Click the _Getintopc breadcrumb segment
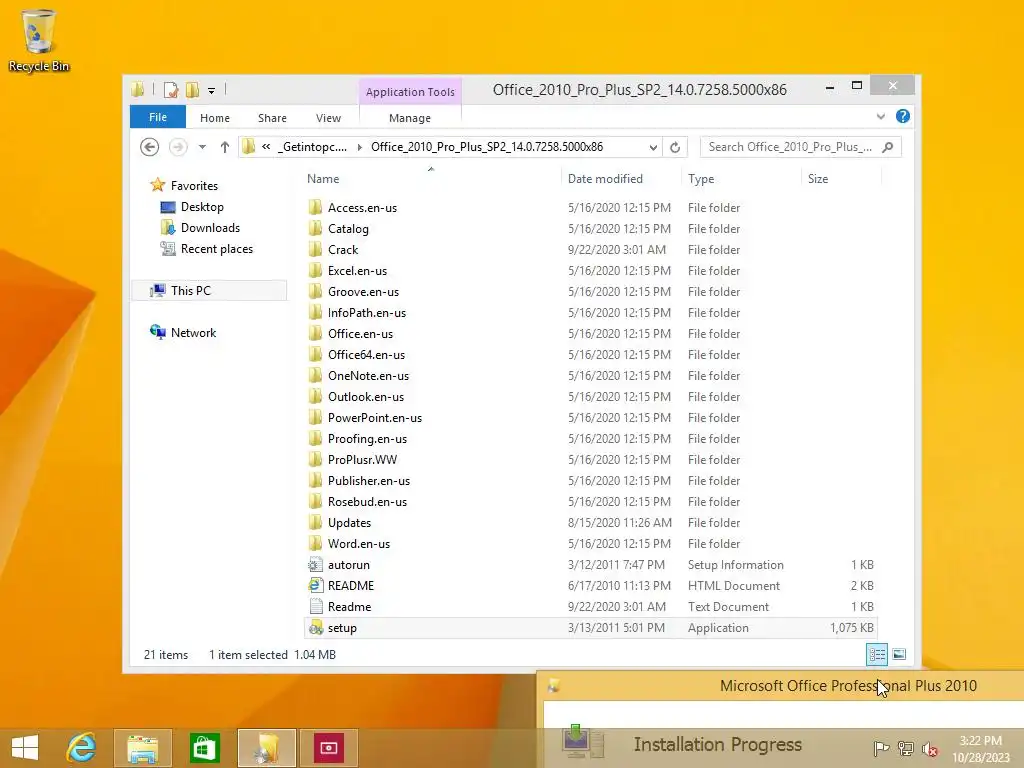Image resolution: width=1024 pixels, height=768 pixels. [313, 147]
